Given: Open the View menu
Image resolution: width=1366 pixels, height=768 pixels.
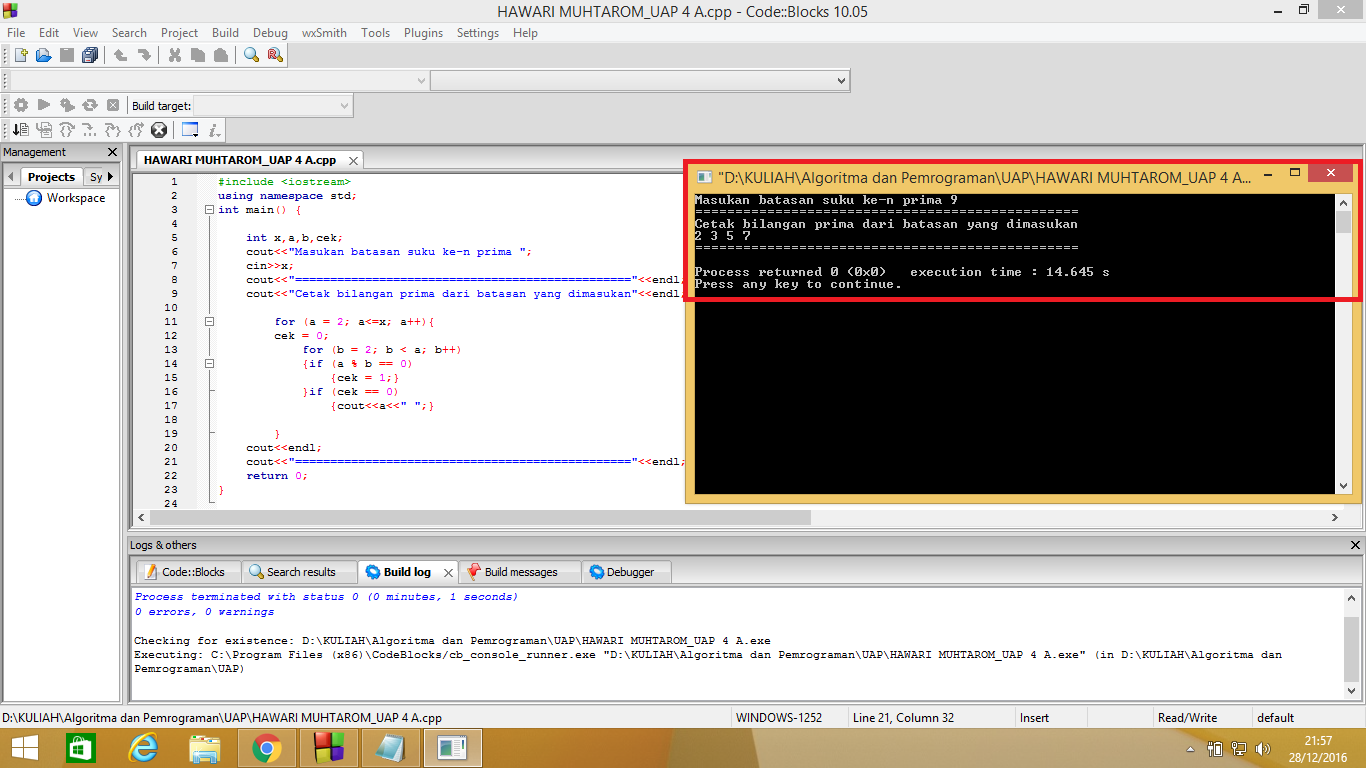Looking at the screenshot, I should pos(86,33).
